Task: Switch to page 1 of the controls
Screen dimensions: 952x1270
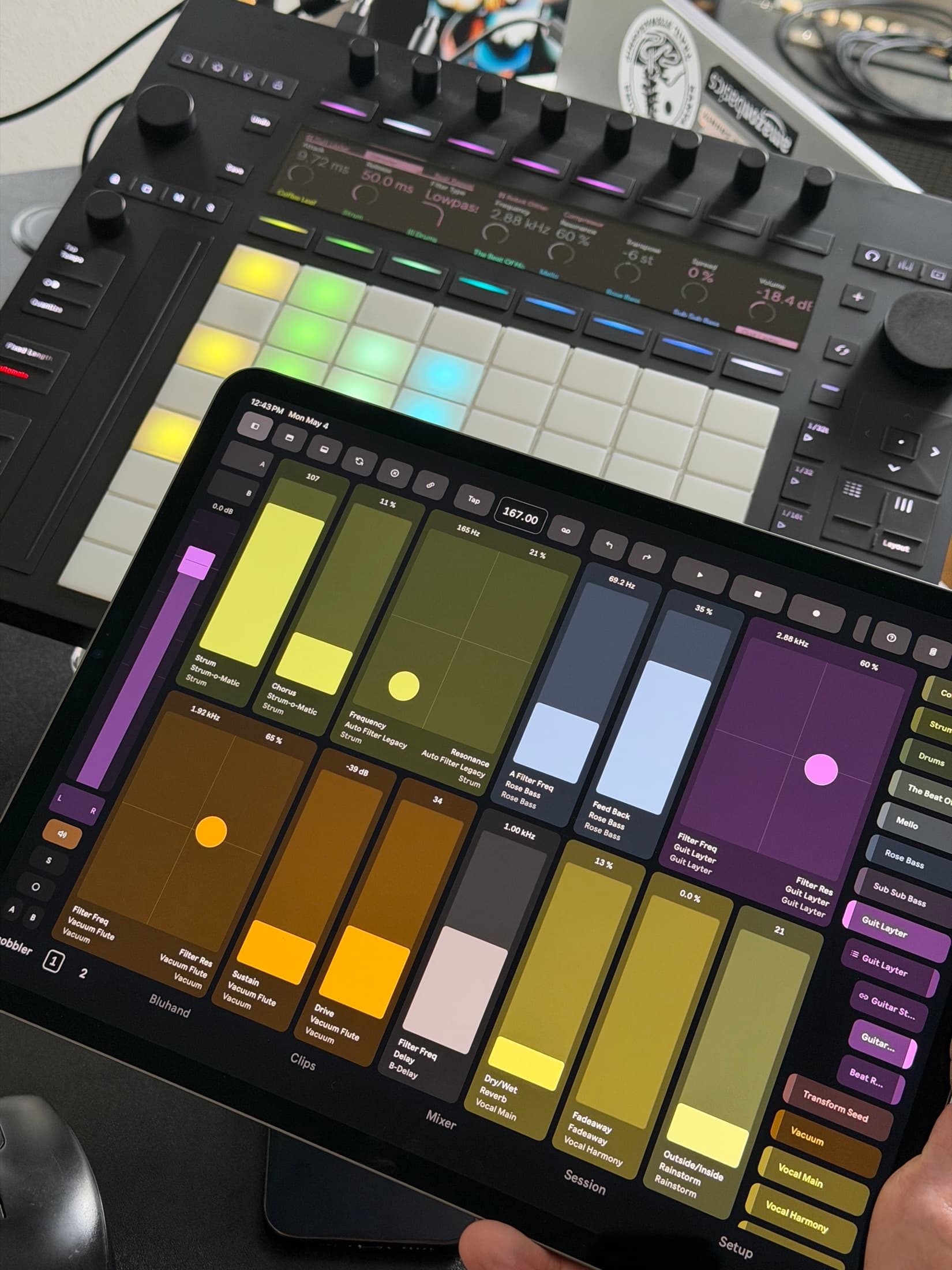Action: point(54,960)
